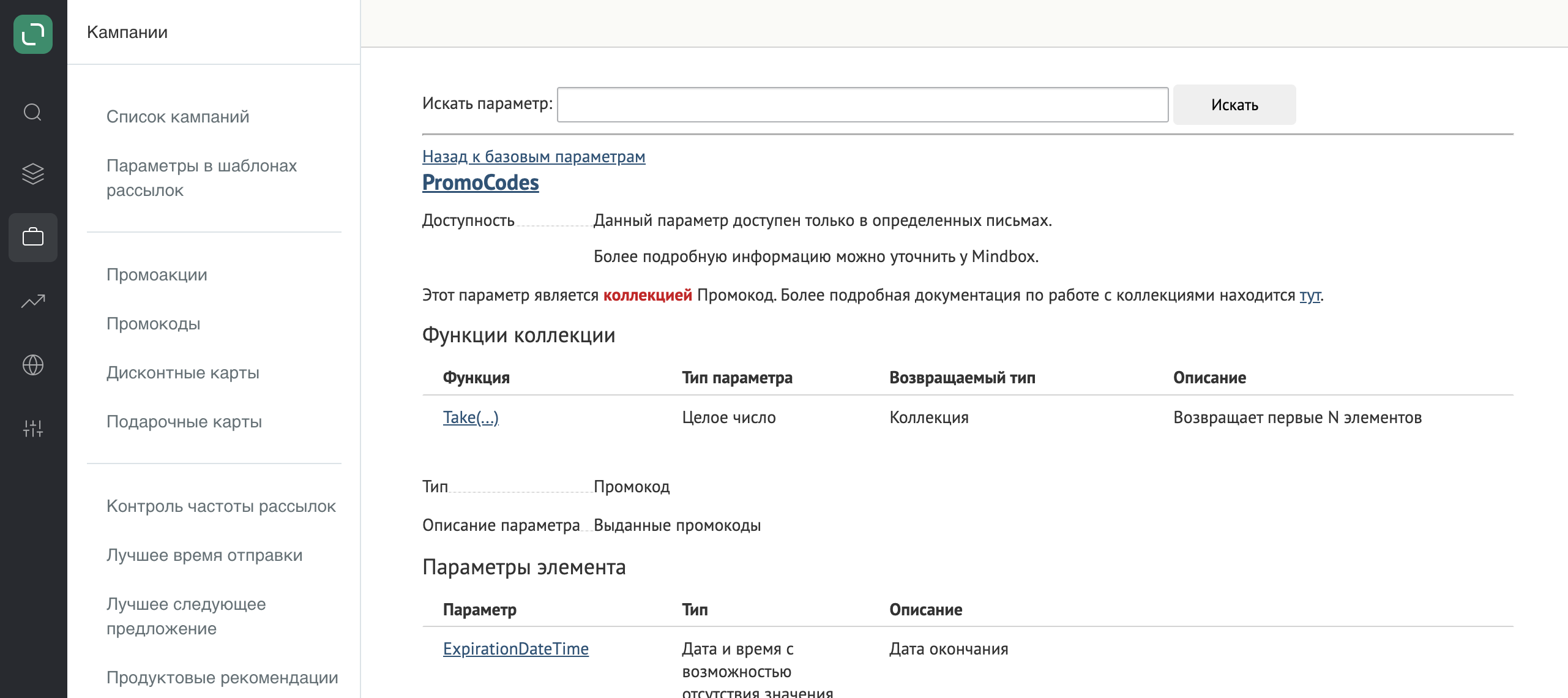This screenshot has height=698, width=1568.
Task: Open Лучшее следующее предложение menu item
Action: point(186,616)
